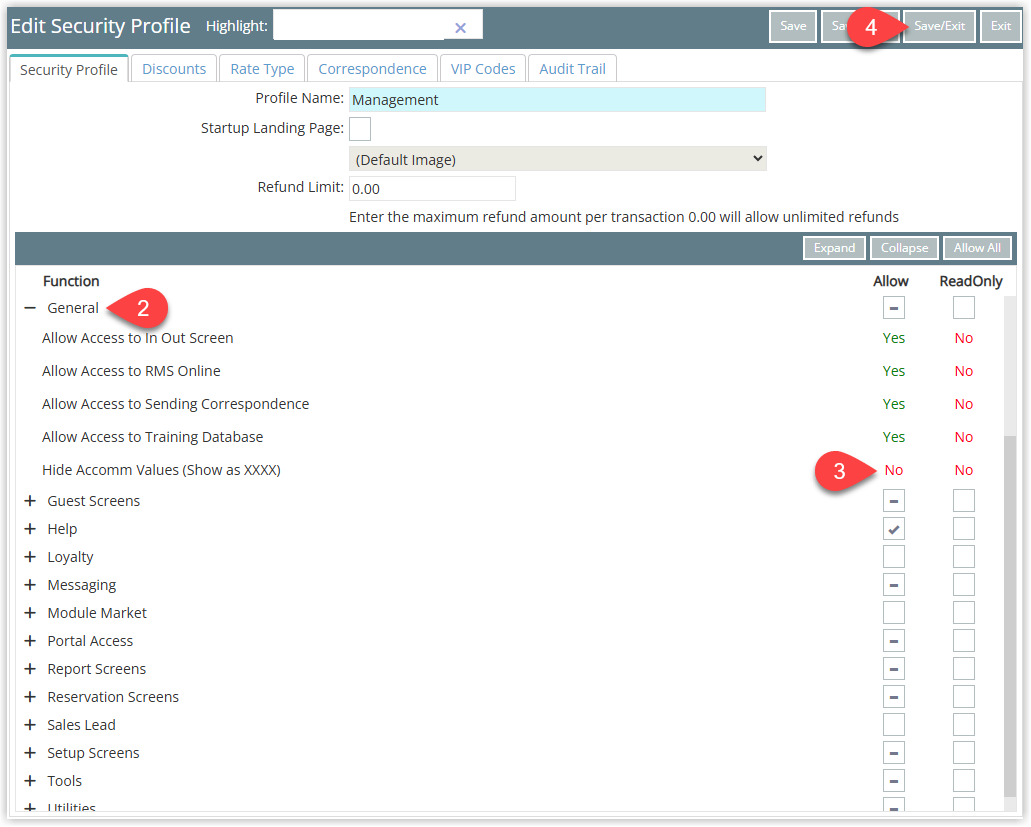The image size is (1031, 827).
Task: Open the Correspondence tab
Action: [372, 68]
